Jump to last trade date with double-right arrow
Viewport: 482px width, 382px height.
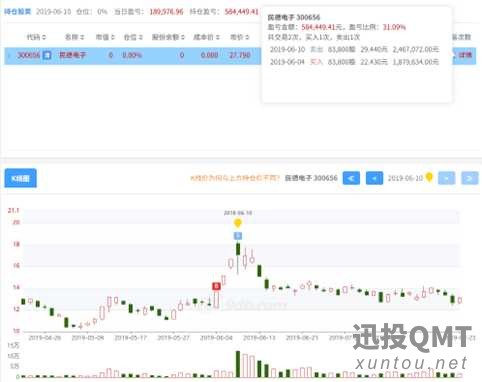[x=470, y=178]
